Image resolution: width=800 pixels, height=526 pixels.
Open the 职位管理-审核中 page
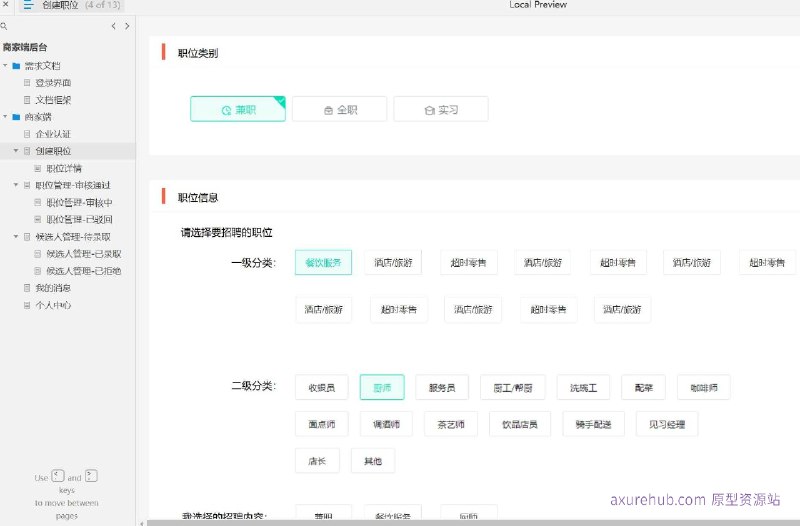79,203
